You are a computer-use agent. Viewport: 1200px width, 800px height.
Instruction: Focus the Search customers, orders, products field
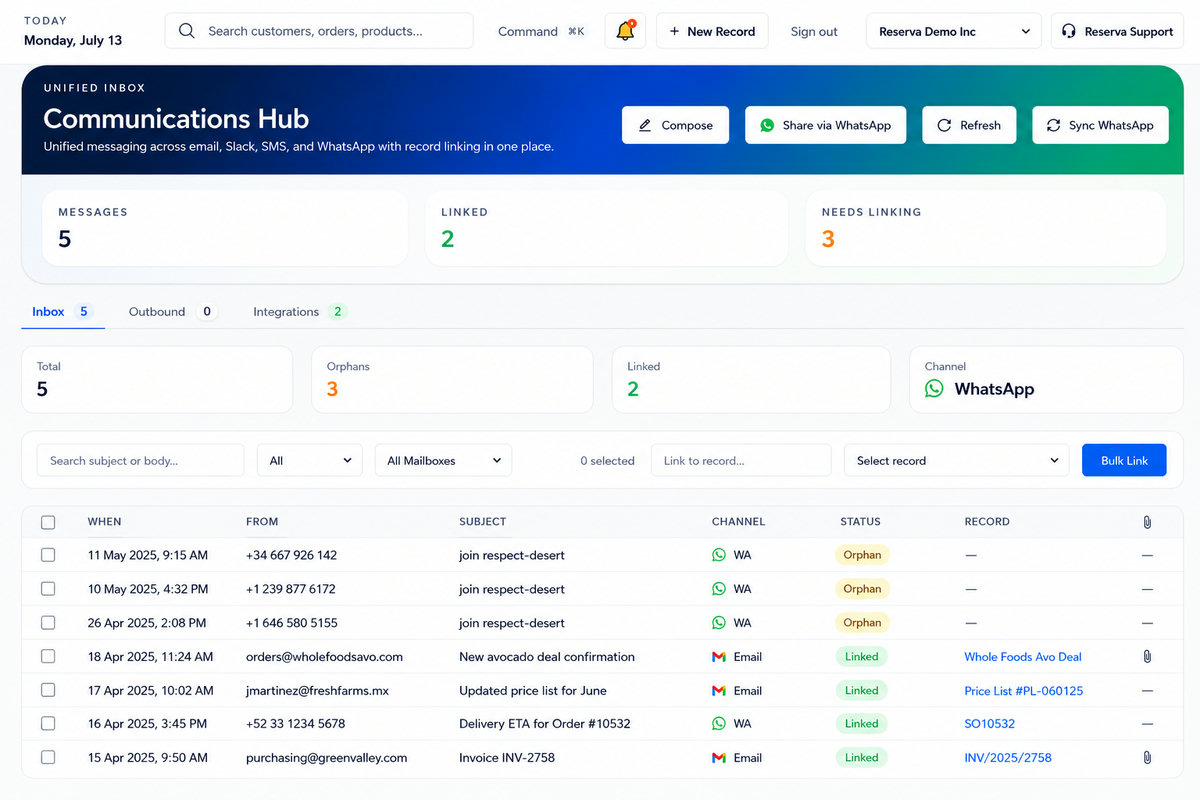319,31
